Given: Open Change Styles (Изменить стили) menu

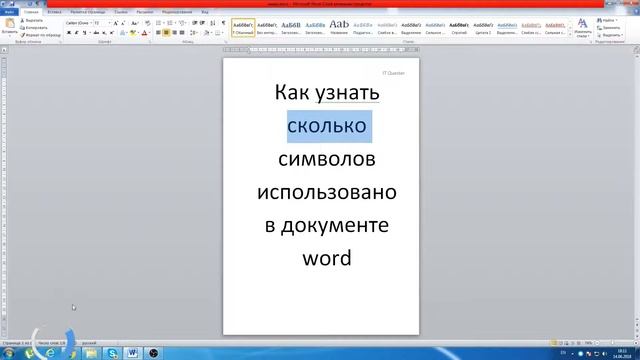Looking at the screenshot, I should click(582, 28).
